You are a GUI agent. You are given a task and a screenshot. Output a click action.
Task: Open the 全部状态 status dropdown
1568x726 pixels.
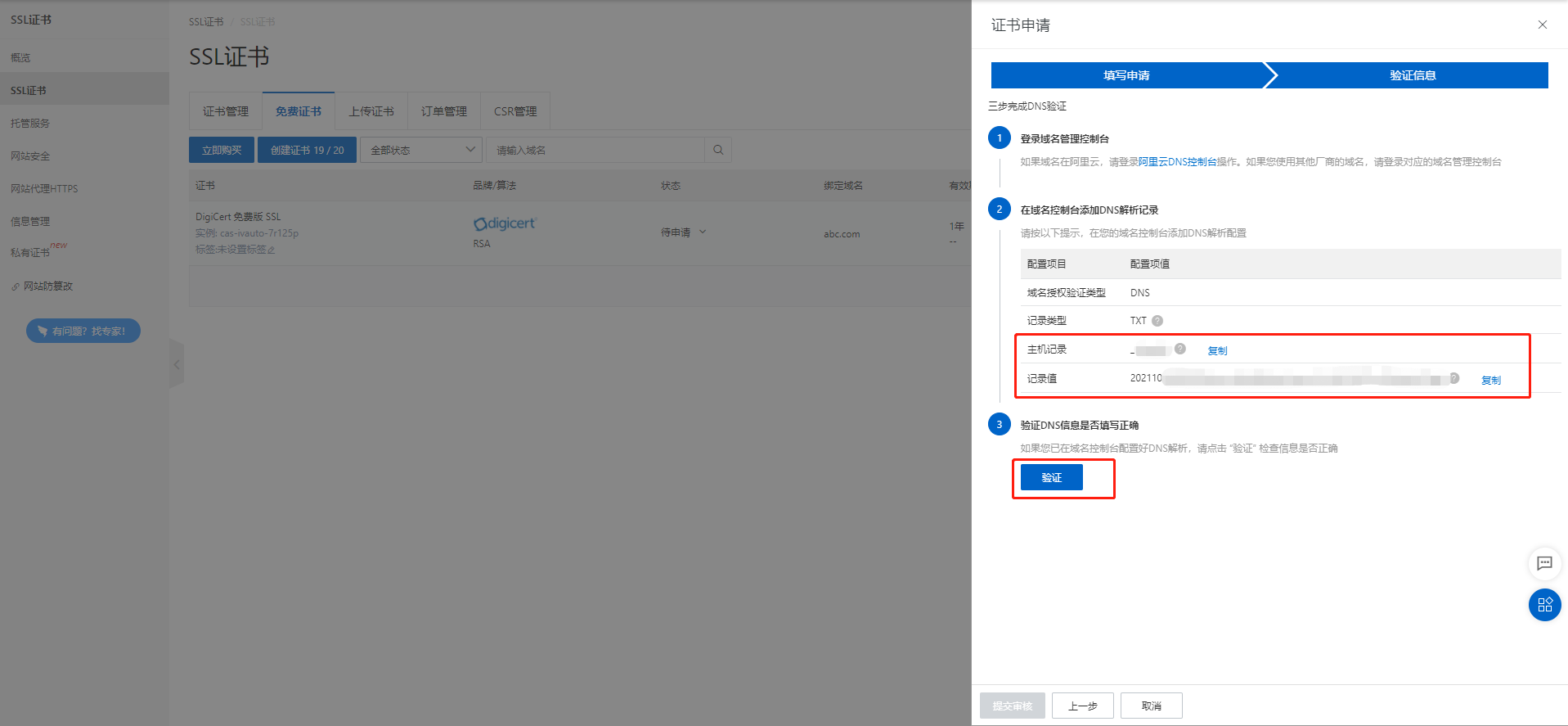point(420,150)
